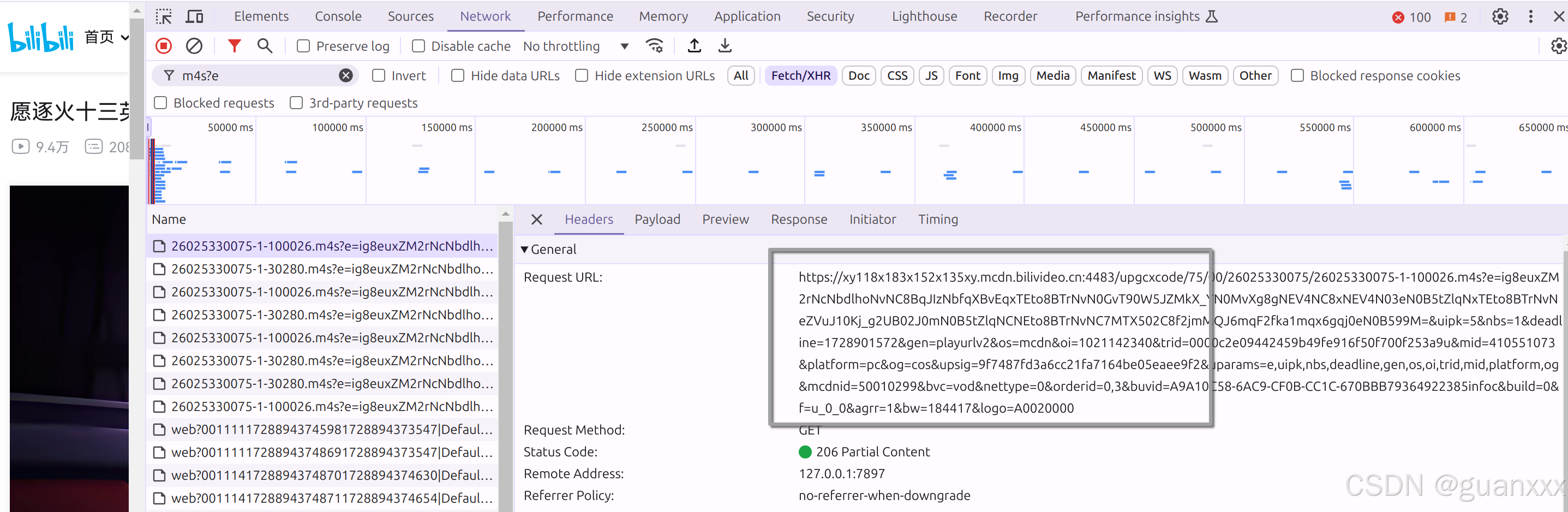1568x512 pixels.
Task: Open the Payload tab
Action: click(x=657, y=219)
